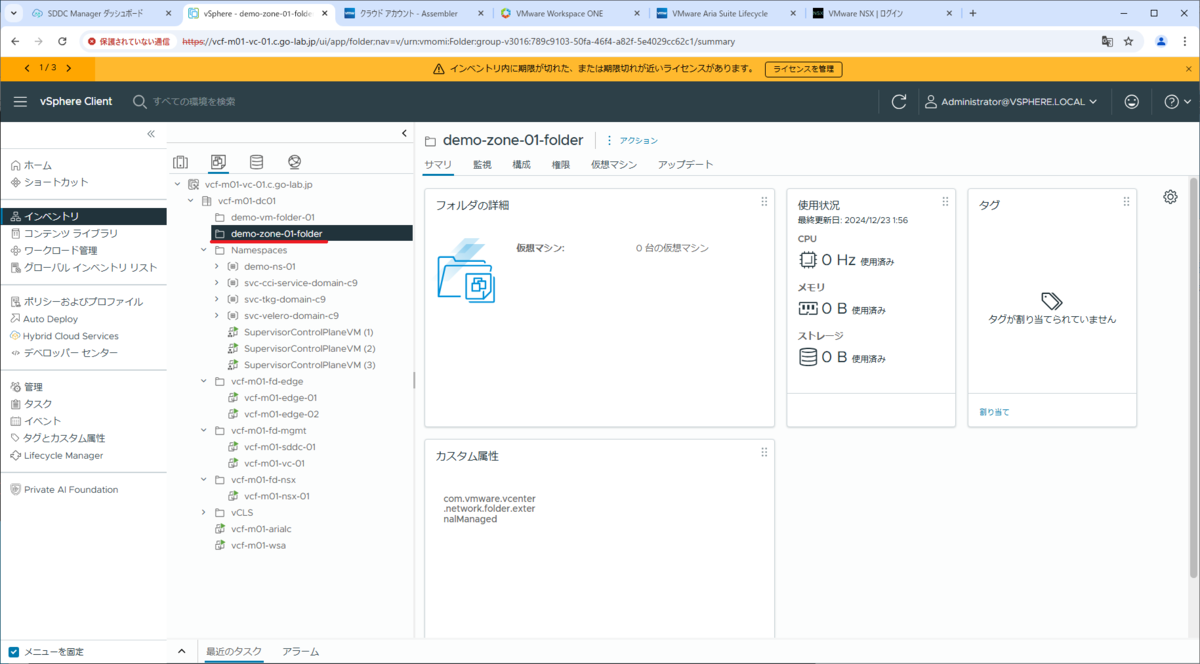Viewport: 1200px width, 664px height.
Task: Collapse the vcf-m01-vc-01.c.go-lab.jp tree node
Action: coord(178,184)
